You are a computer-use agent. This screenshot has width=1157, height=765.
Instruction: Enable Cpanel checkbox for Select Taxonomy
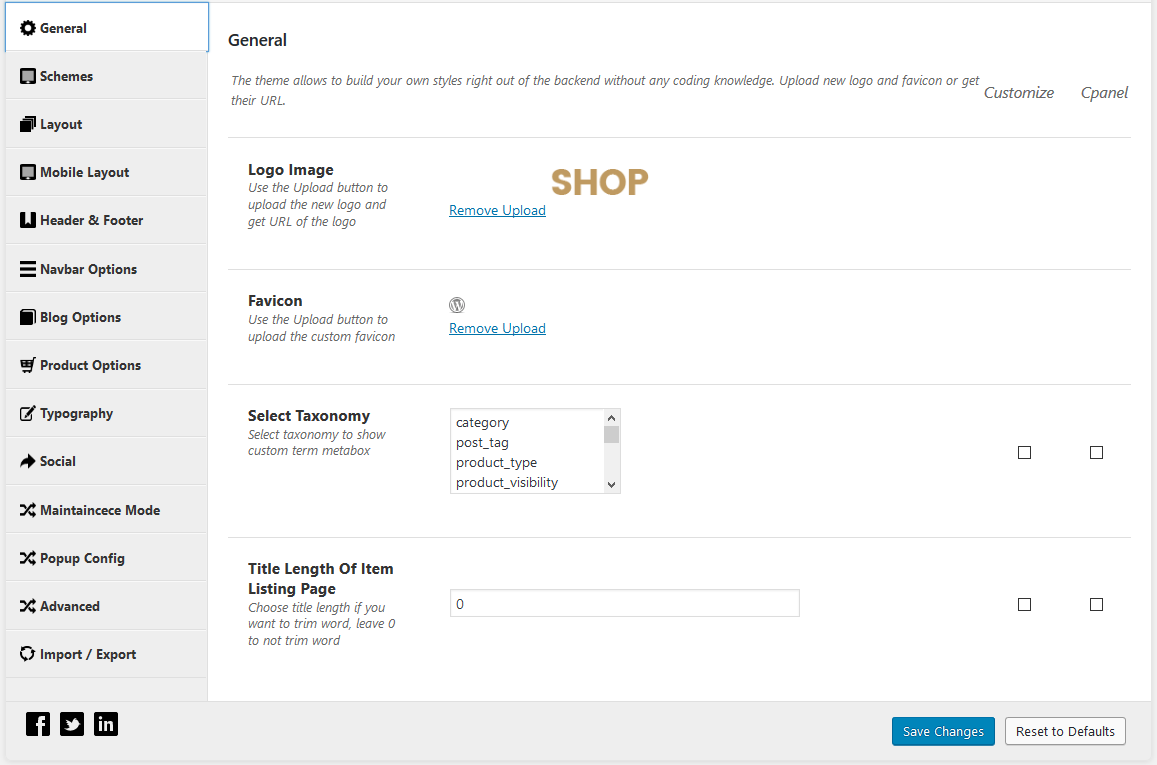(x=1096, y=452)
